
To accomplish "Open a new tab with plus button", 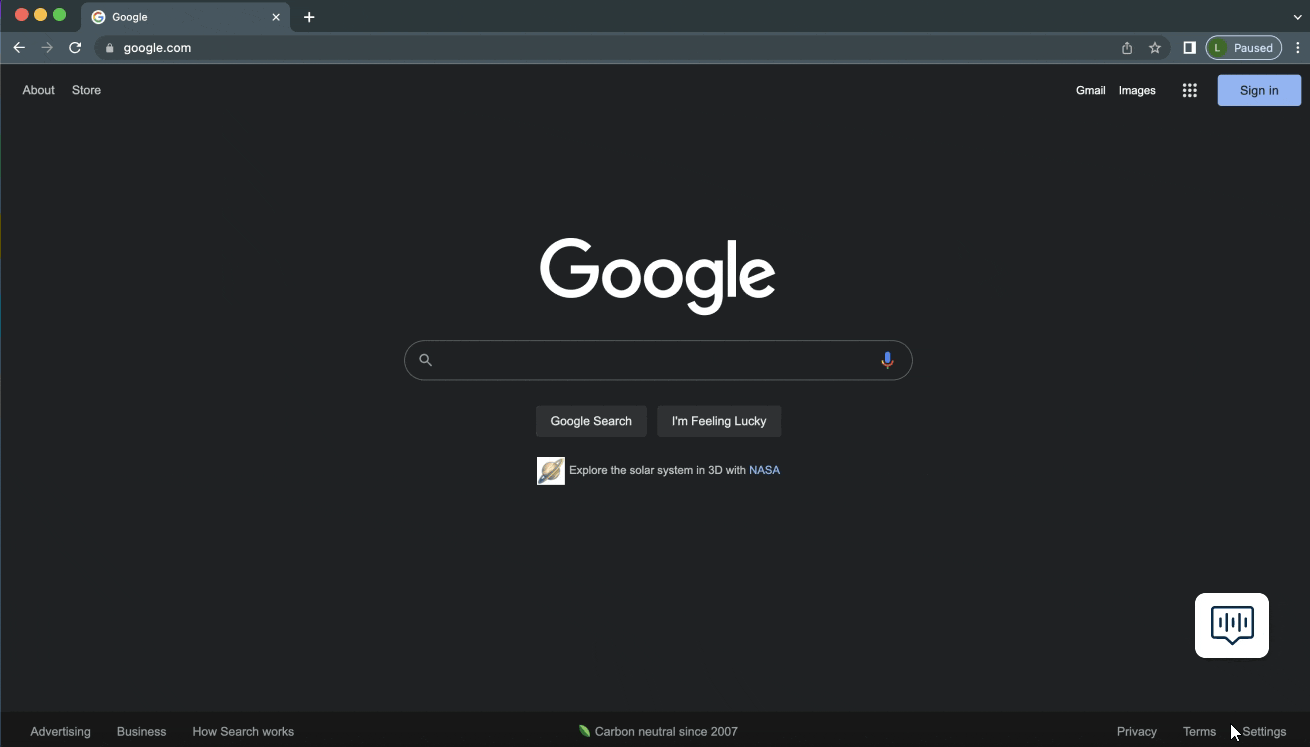I will pyautogui.click(x=309, y=17).
